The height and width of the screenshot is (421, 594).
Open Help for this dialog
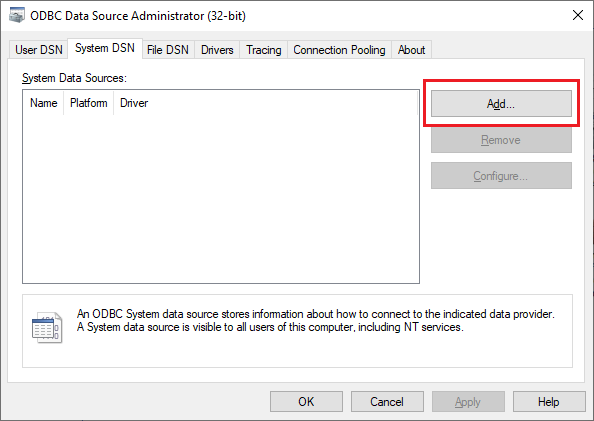(549, 402)
